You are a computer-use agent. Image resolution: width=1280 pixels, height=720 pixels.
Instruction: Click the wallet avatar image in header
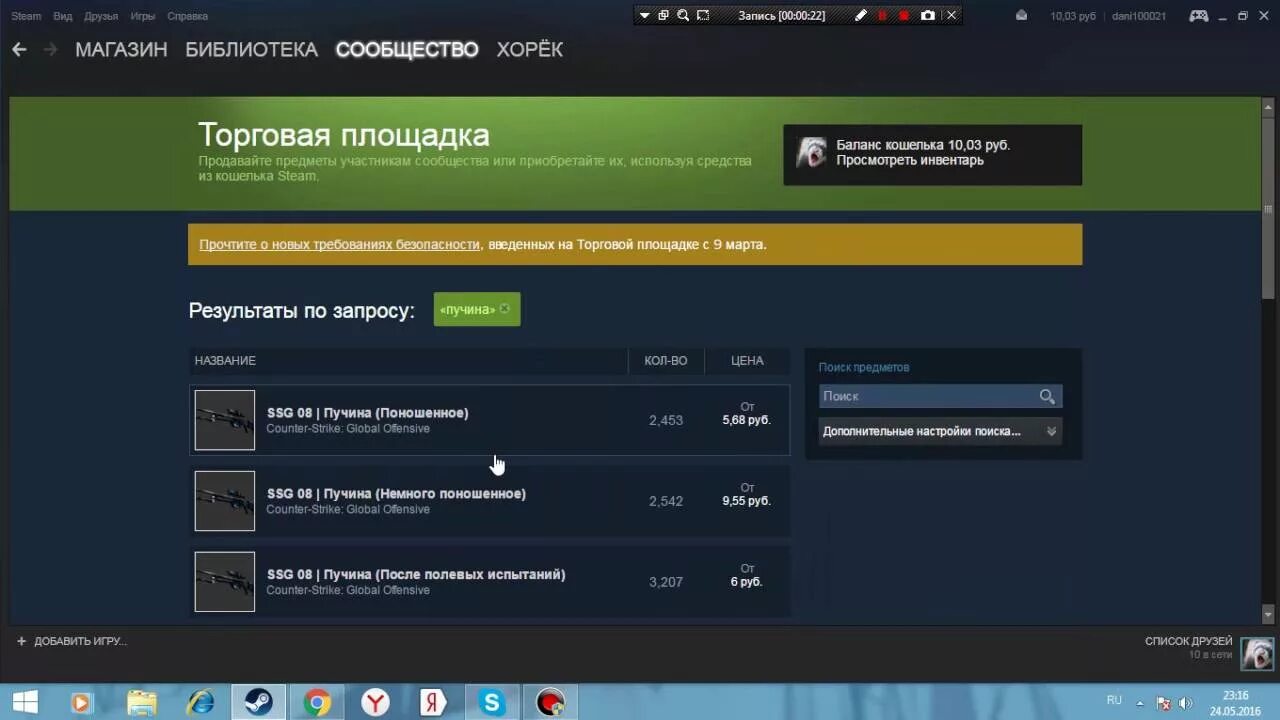point(811,152)
